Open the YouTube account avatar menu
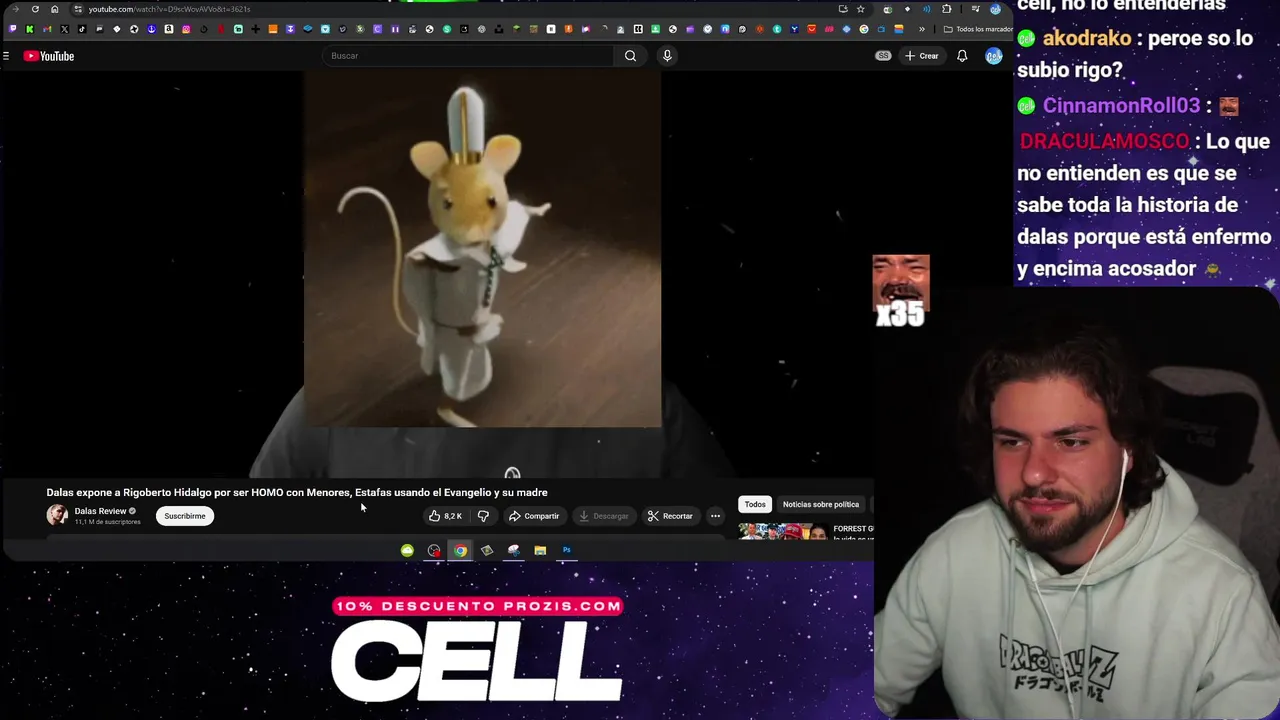1280x720 pixels. click(x=993, y=56)
